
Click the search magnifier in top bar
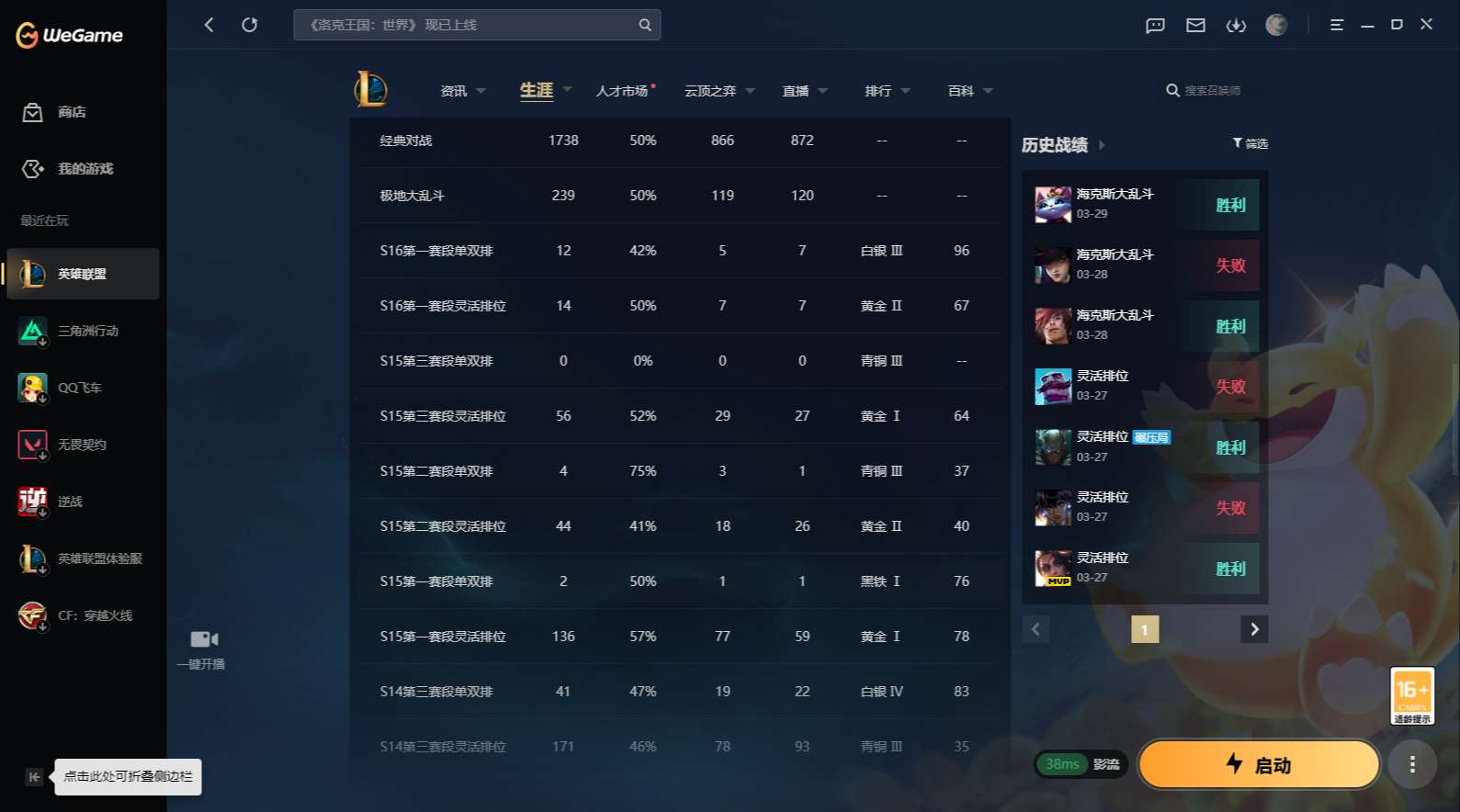pyautogui.click(x=645, y=25)
